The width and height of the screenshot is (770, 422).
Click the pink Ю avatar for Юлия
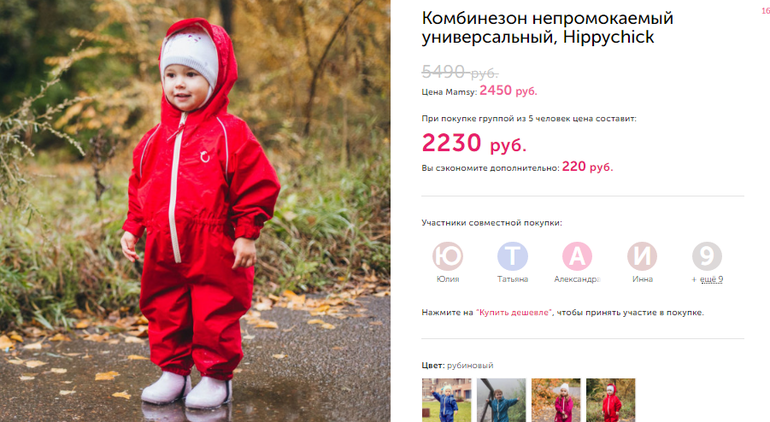tap(447, 256)
